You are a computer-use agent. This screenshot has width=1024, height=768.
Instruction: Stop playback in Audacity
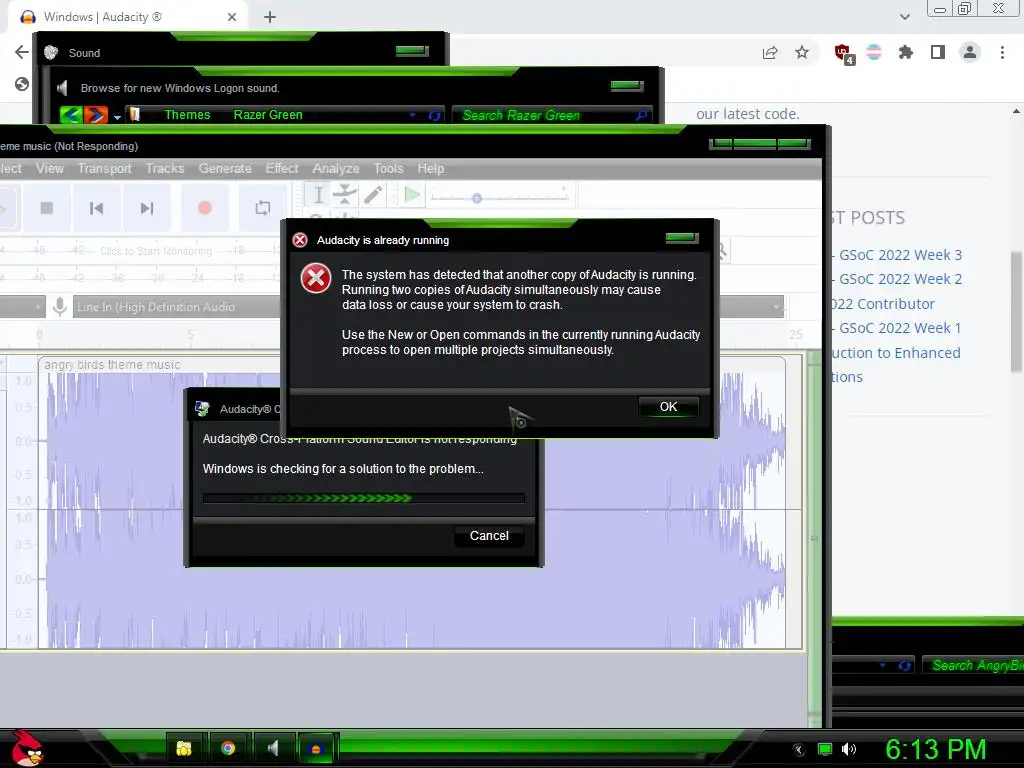(x=46, y=208)
